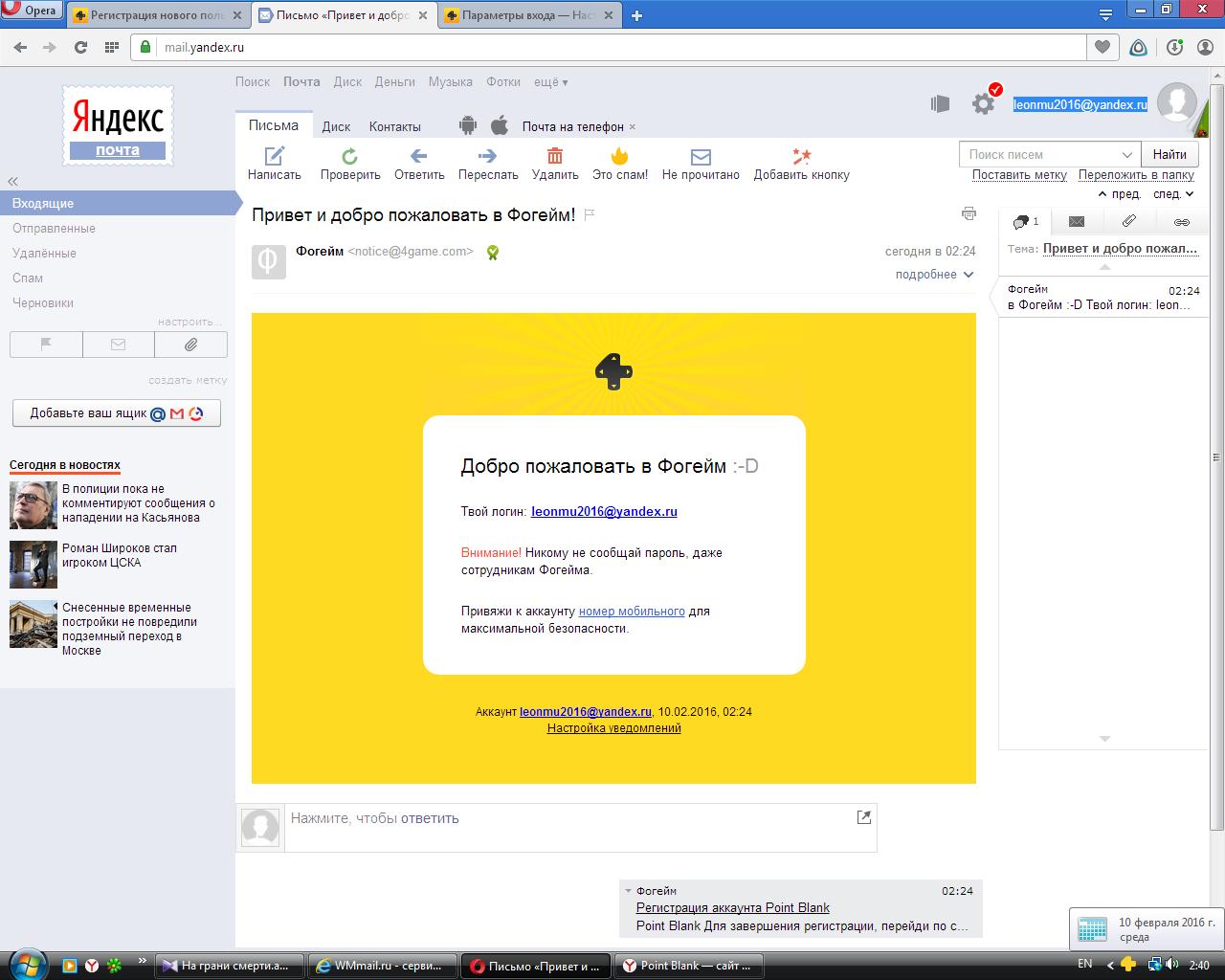
Task: Go to previous message with пред.
Action: click(x=1120, y=194)
